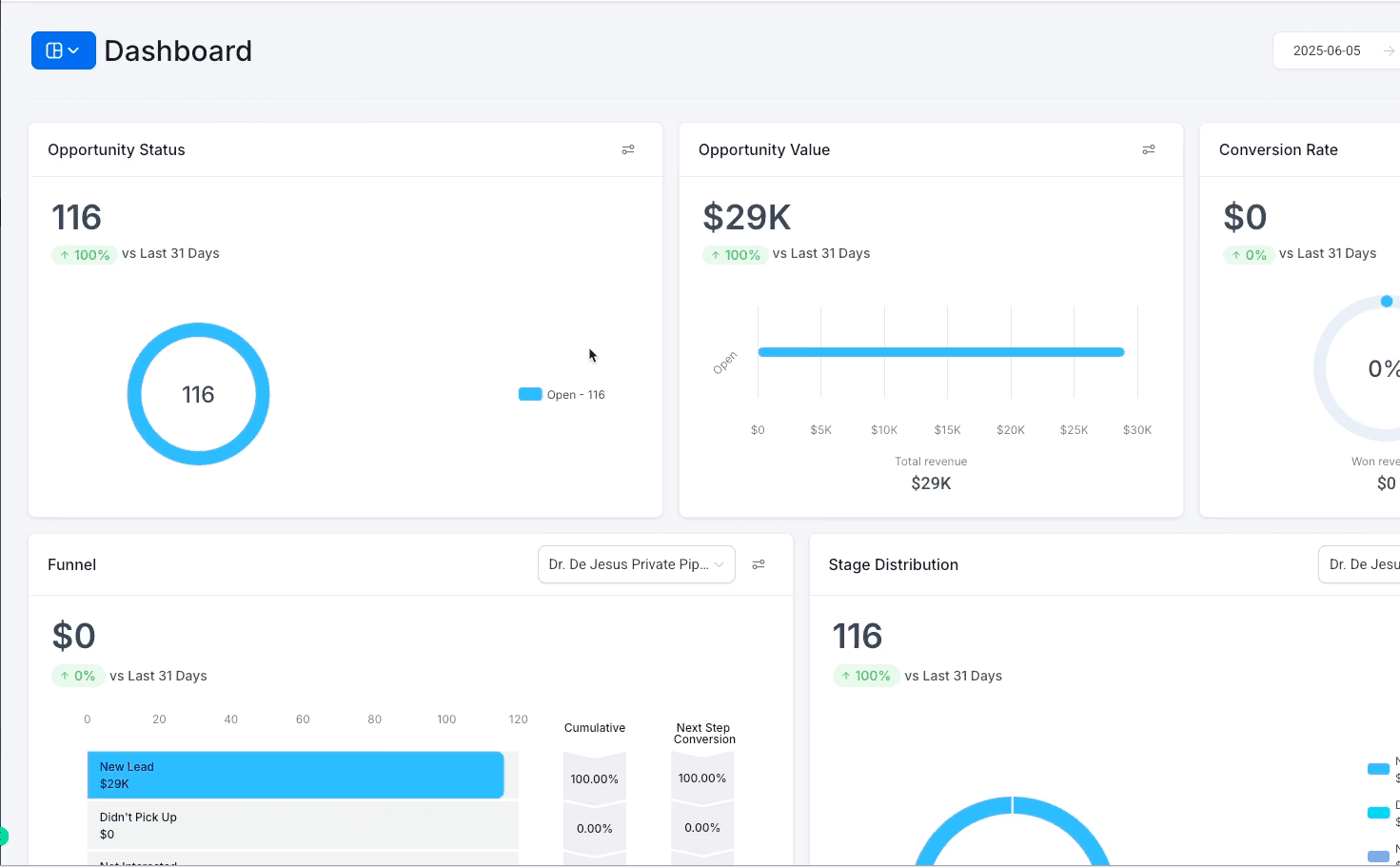Click the Opportunity Status donut chart
Image resolution: width=1400 pixels, height=867 pixels.
[198, 325]
